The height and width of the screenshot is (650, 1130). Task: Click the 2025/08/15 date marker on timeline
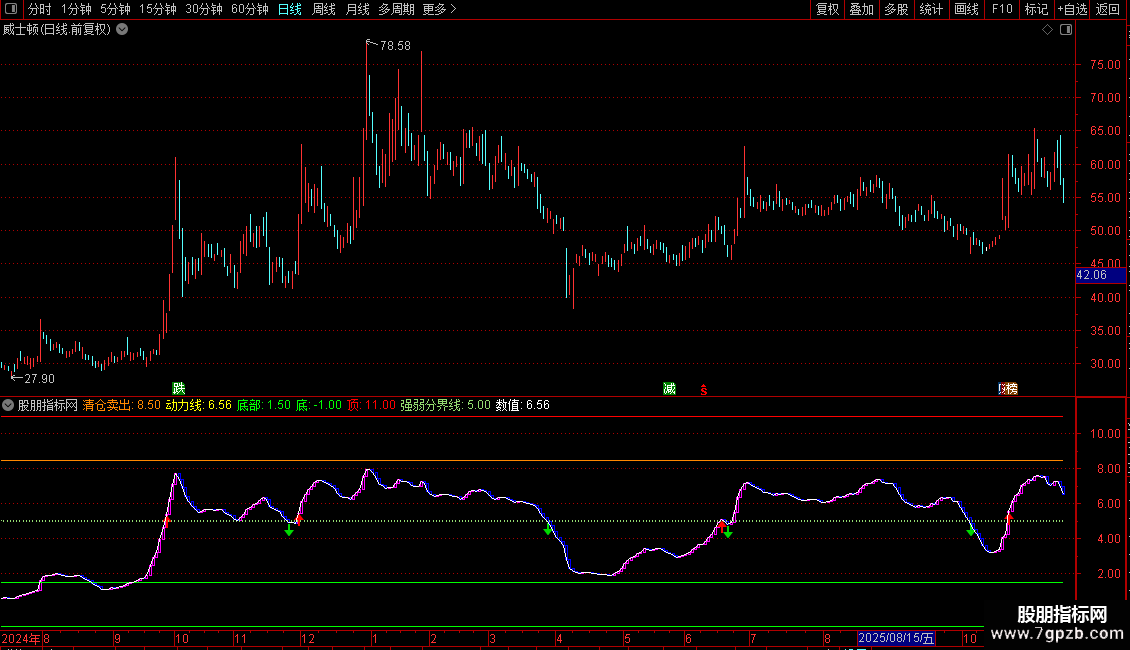[897, 638]
